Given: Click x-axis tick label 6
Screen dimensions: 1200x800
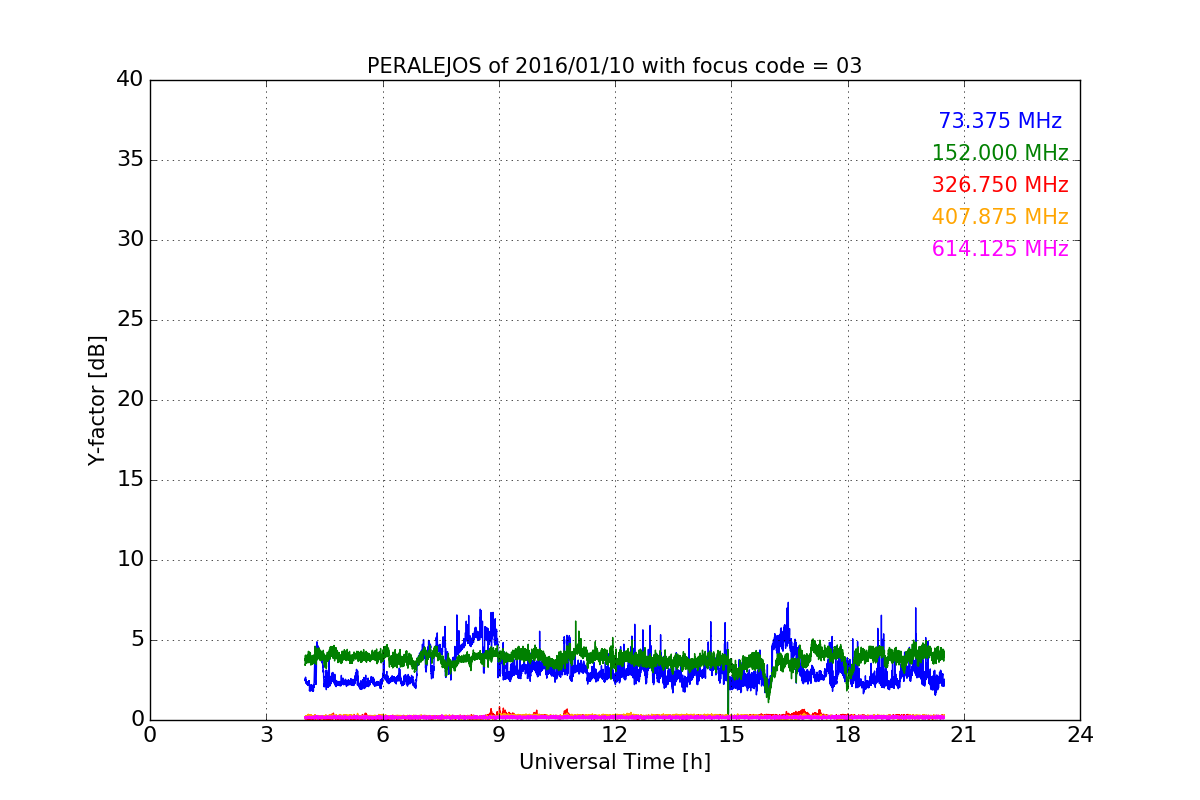Looking at the screenshot, I should point(382,735).
